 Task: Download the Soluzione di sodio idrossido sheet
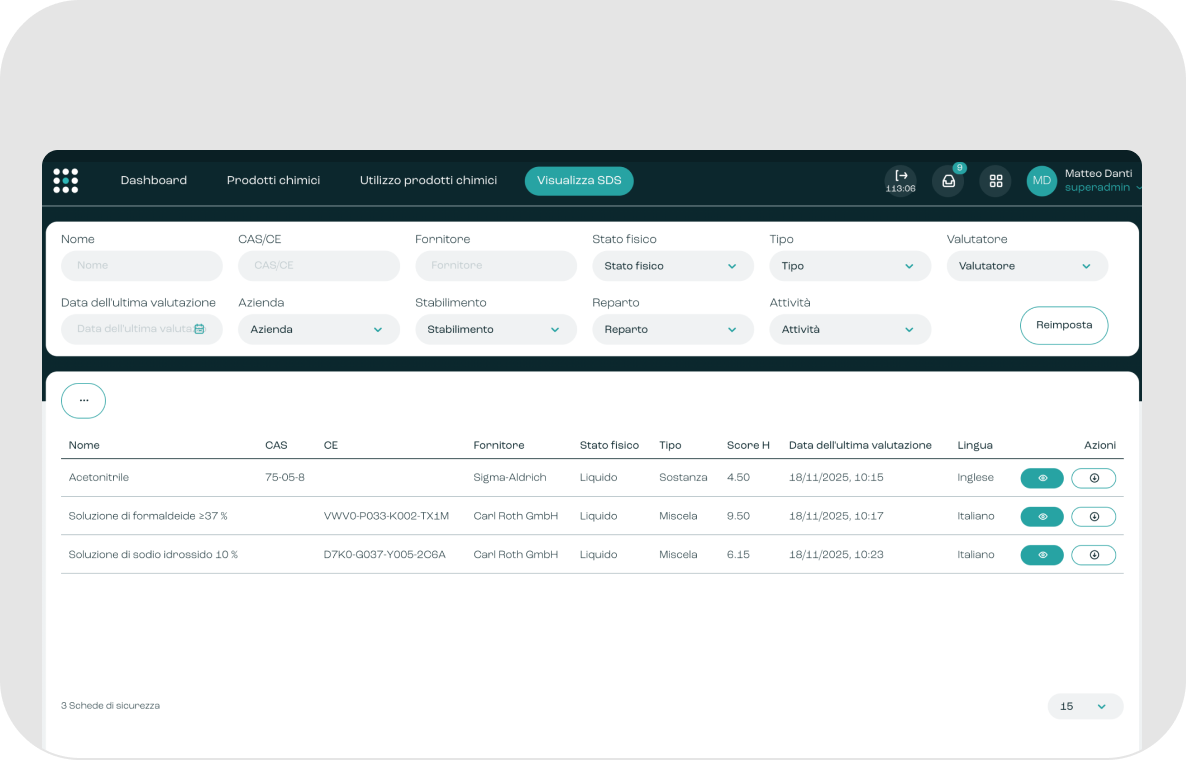(1094, 555)
